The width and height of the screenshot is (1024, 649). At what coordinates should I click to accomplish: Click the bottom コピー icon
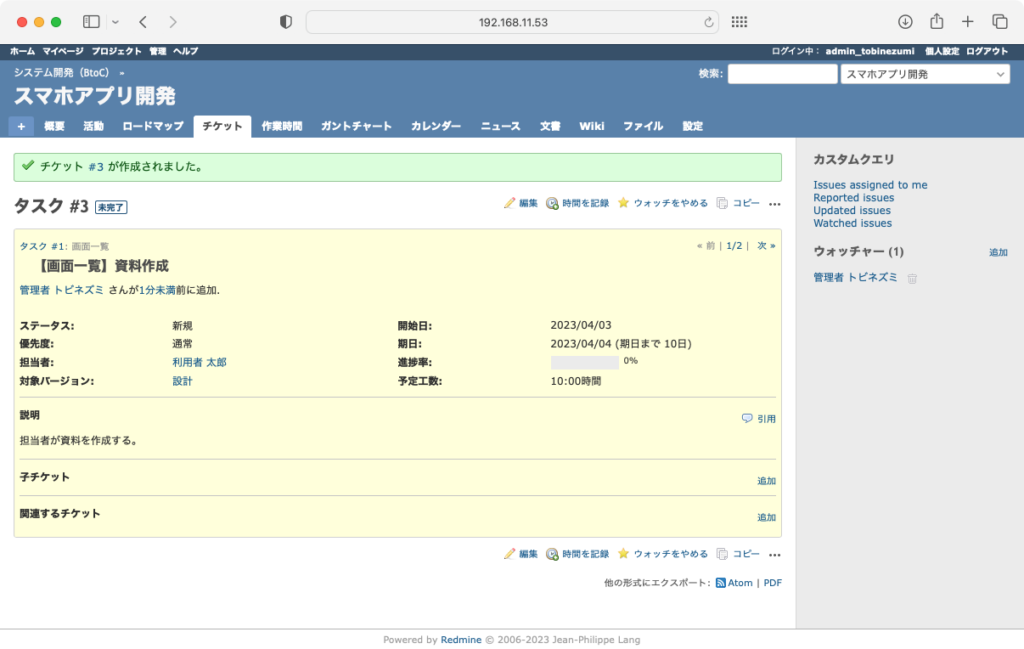coord(722,554)
